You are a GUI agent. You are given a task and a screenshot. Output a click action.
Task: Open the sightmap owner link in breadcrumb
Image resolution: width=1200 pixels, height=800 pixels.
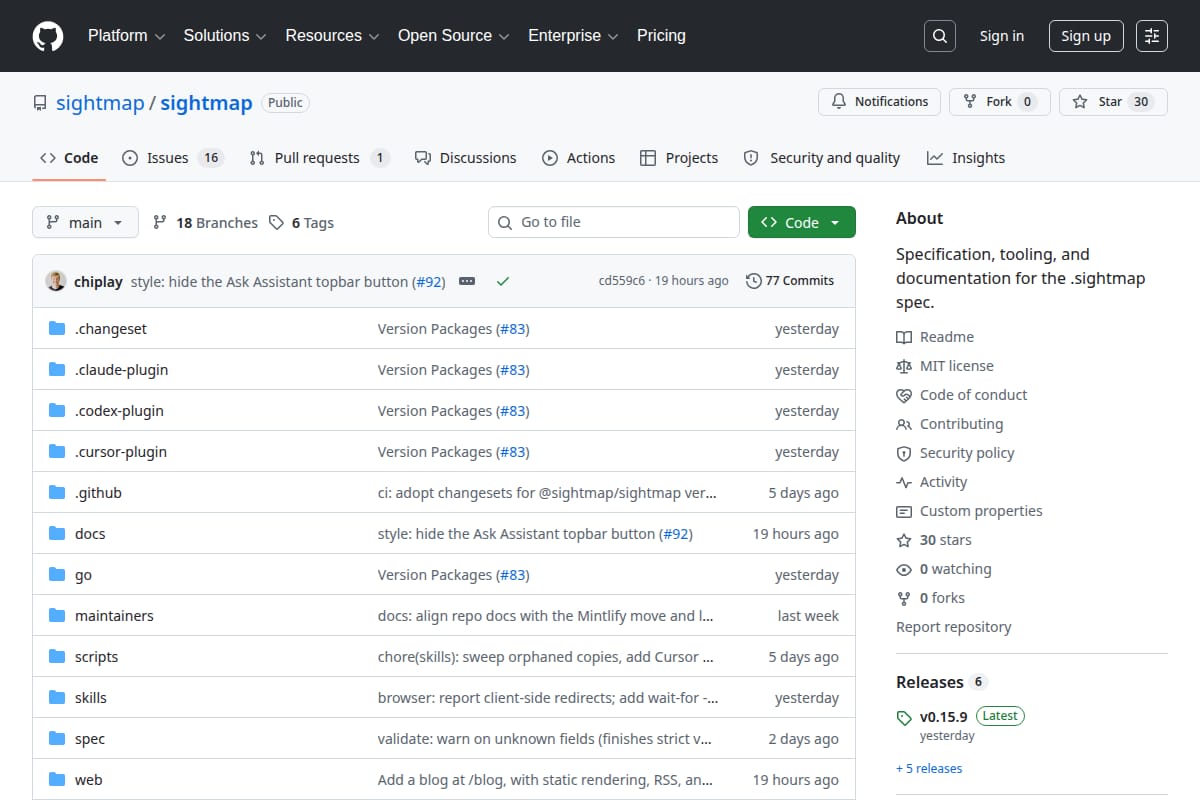tap(100, 103)
